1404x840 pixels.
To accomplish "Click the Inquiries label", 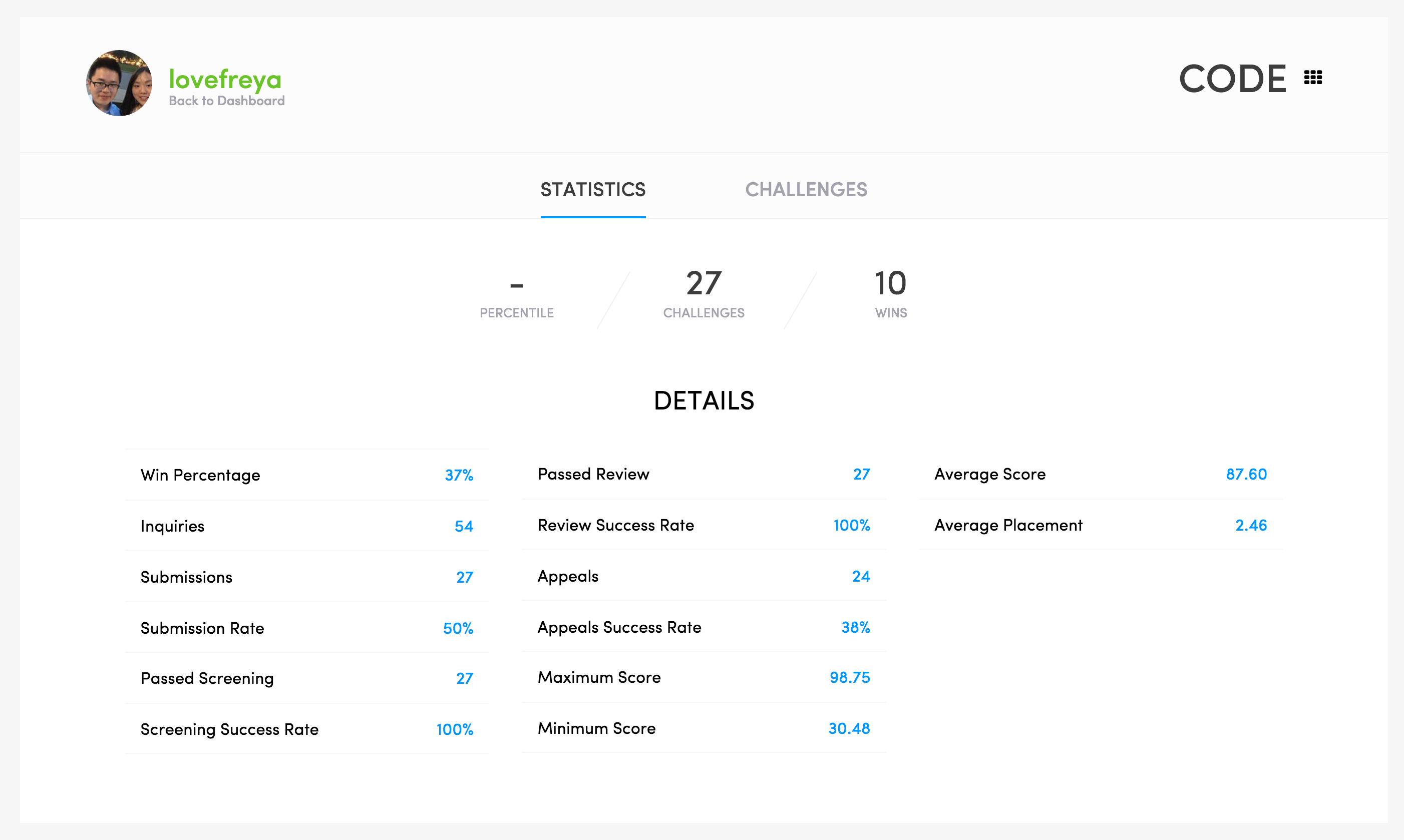I will [x=172, y=526].
